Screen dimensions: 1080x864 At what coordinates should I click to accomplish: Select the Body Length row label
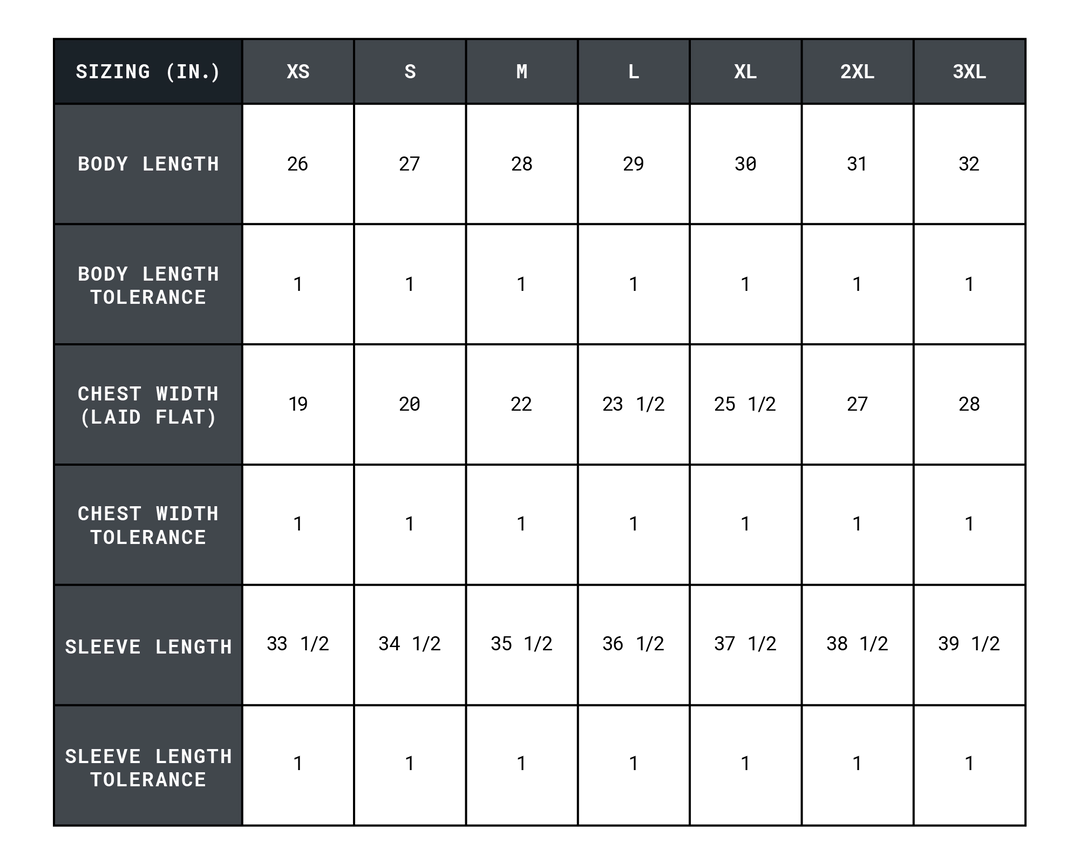(x=148, y=164)
